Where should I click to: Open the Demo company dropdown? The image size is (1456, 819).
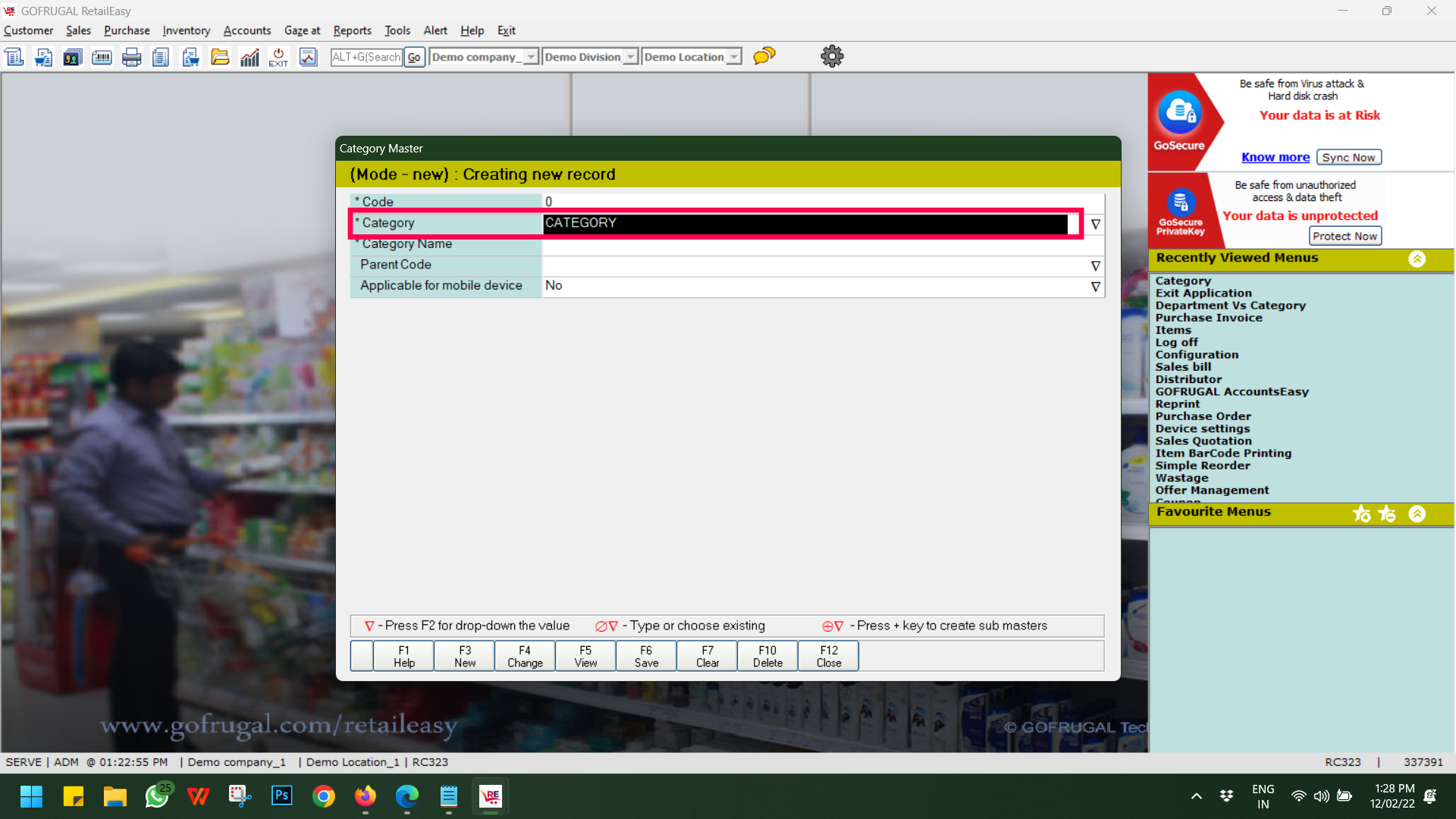tap(531, 57)
